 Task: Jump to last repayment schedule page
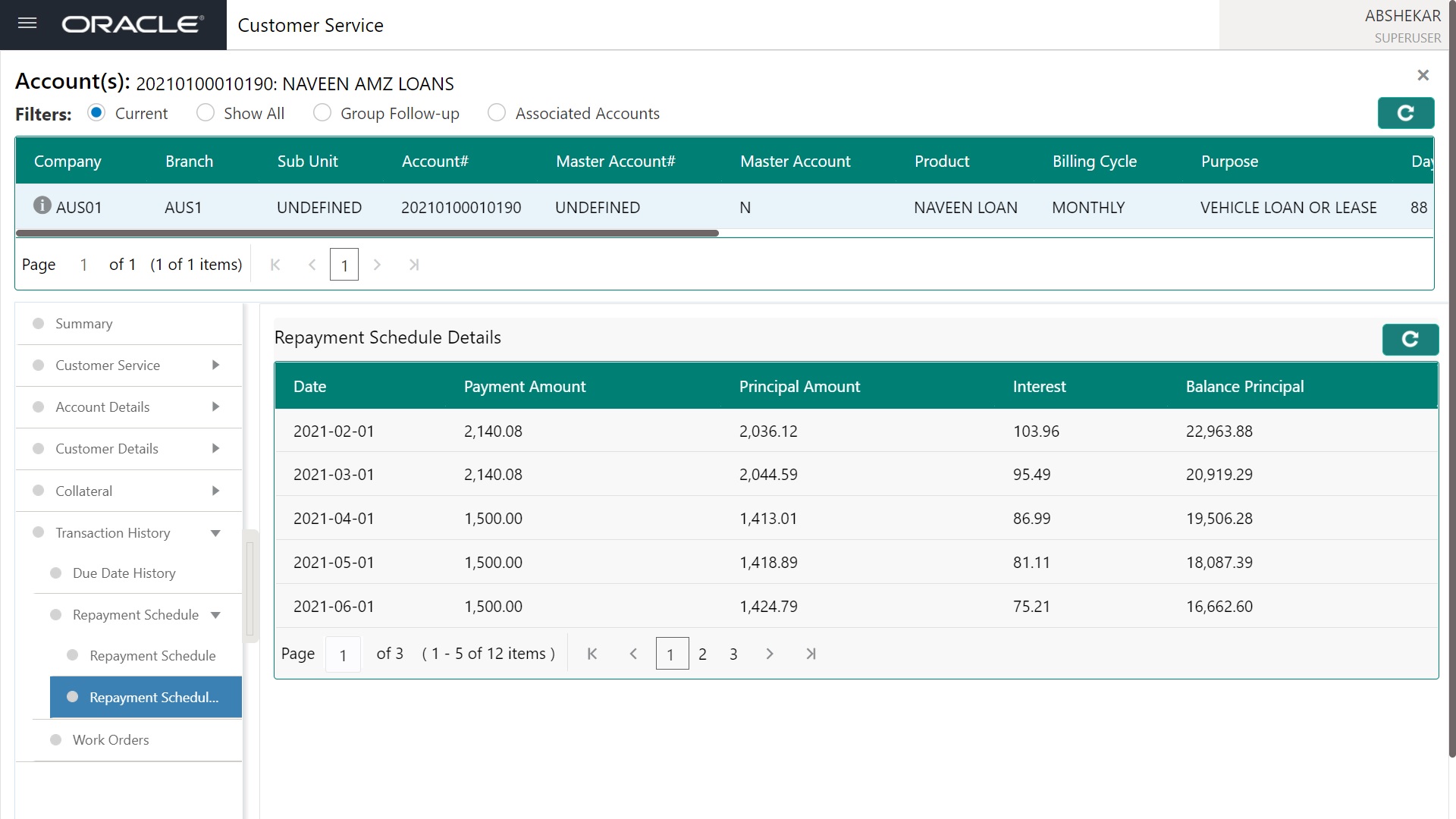tap(811, 654)
